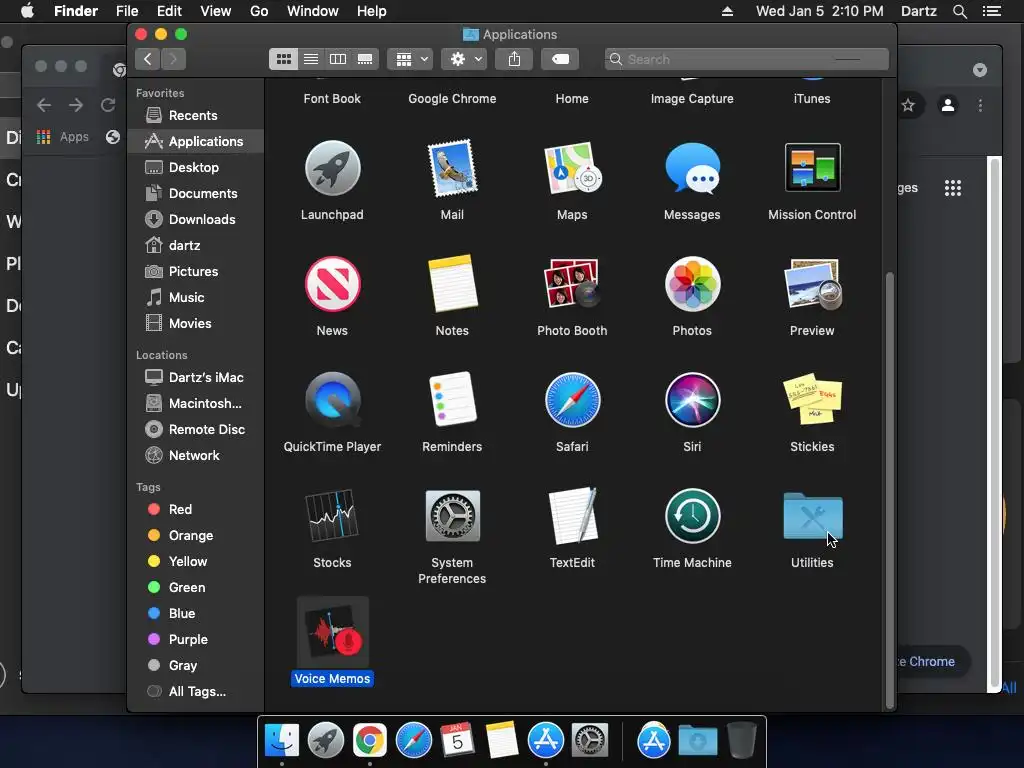The width and height of the screenshot is (1024, 768).
Task: Open the Trash in the Dock
Action: pos(741,741)
